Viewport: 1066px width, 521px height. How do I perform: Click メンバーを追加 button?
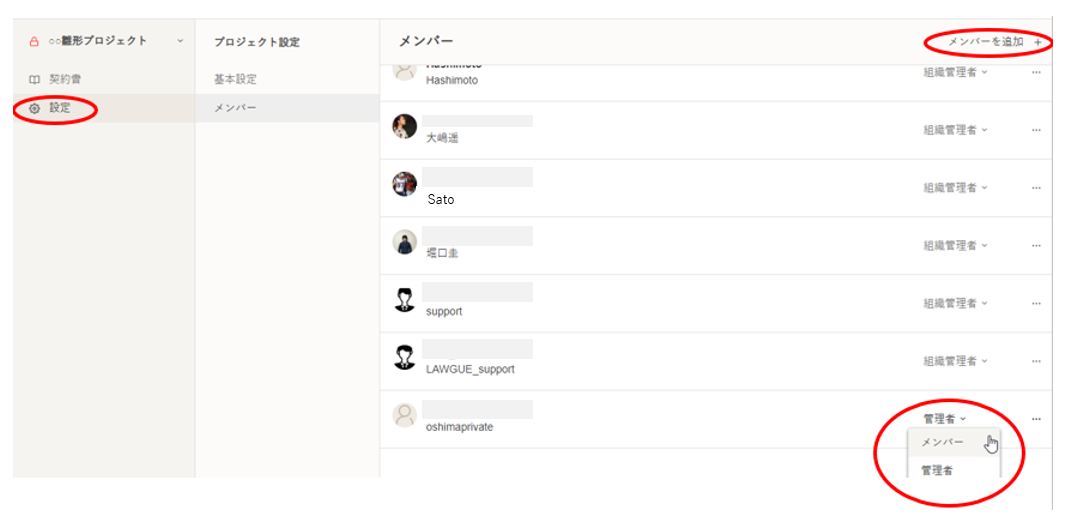click(986, 42)
